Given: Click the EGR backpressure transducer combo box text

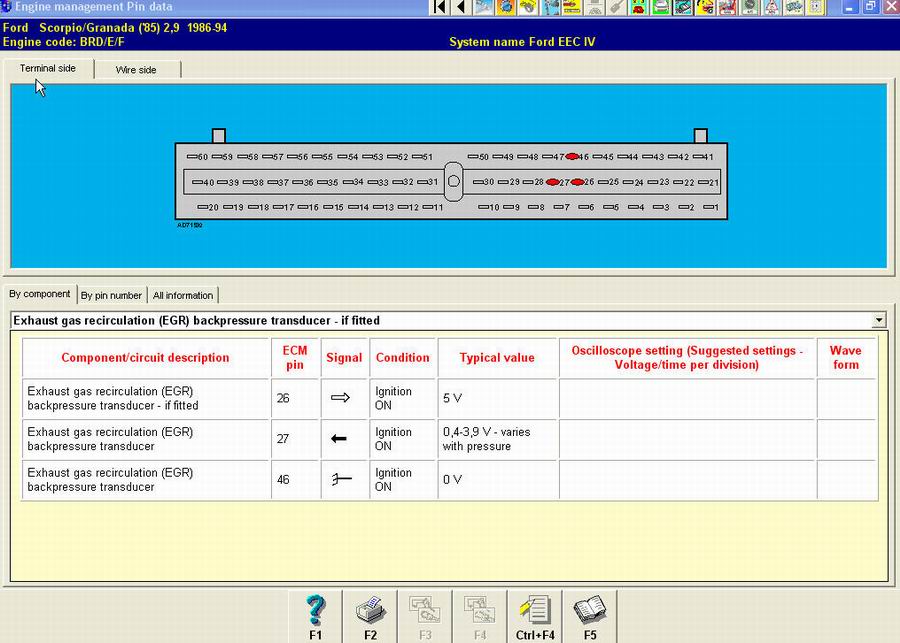Looking at the screenshot, I should (x=196, y=320).
